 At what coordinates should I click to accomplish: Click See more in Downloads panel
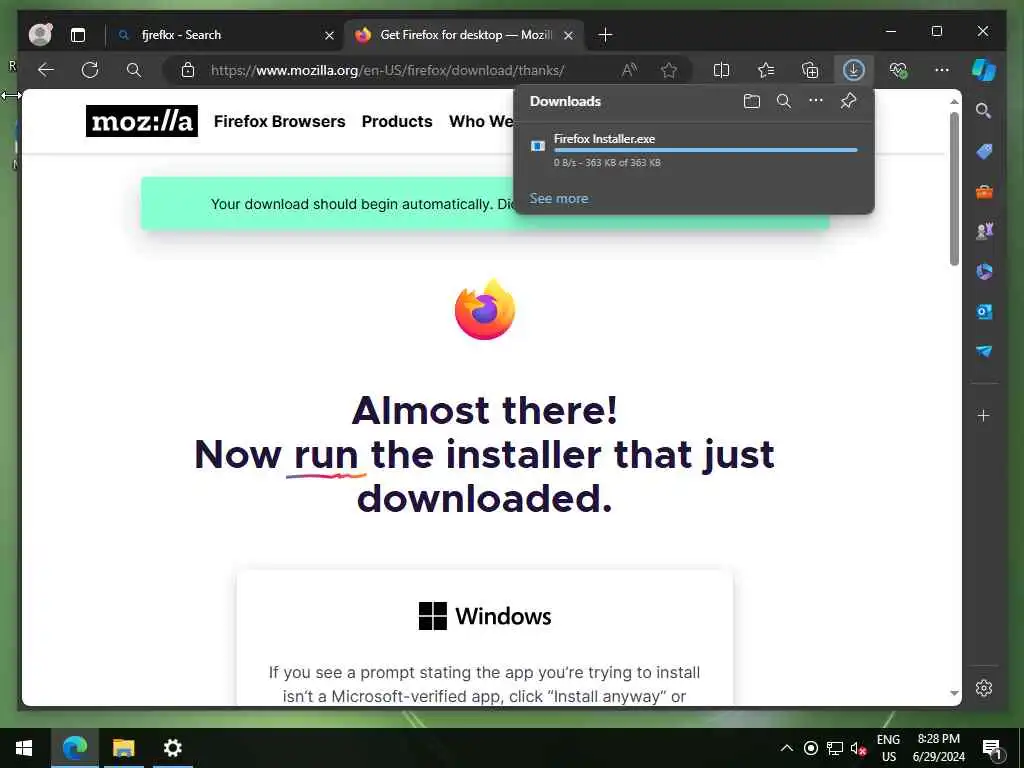(559, 199)
